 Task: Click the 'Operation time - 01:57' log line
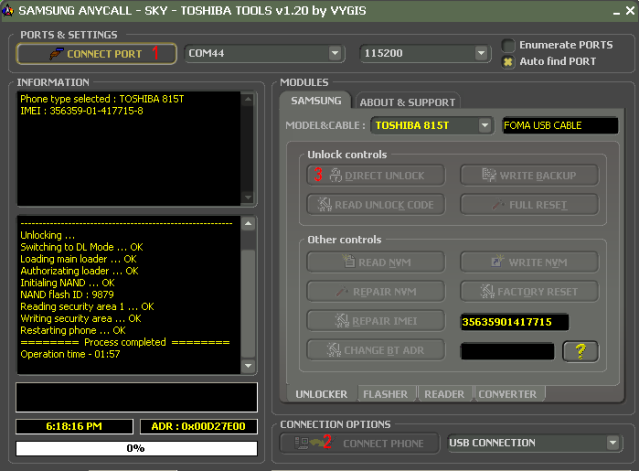(x=70, y=354)
